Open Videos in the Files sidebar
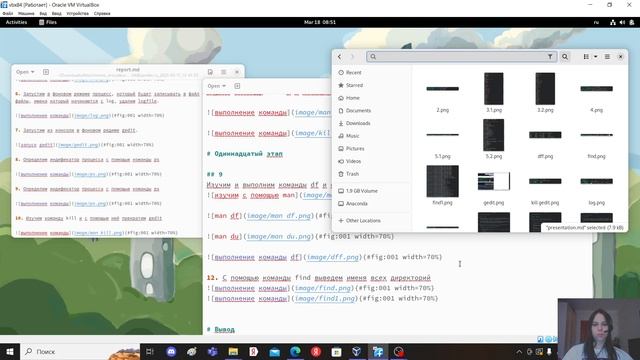Image resolution: width=640 pixels, height=360 pixels. click(x=353, y=161)
